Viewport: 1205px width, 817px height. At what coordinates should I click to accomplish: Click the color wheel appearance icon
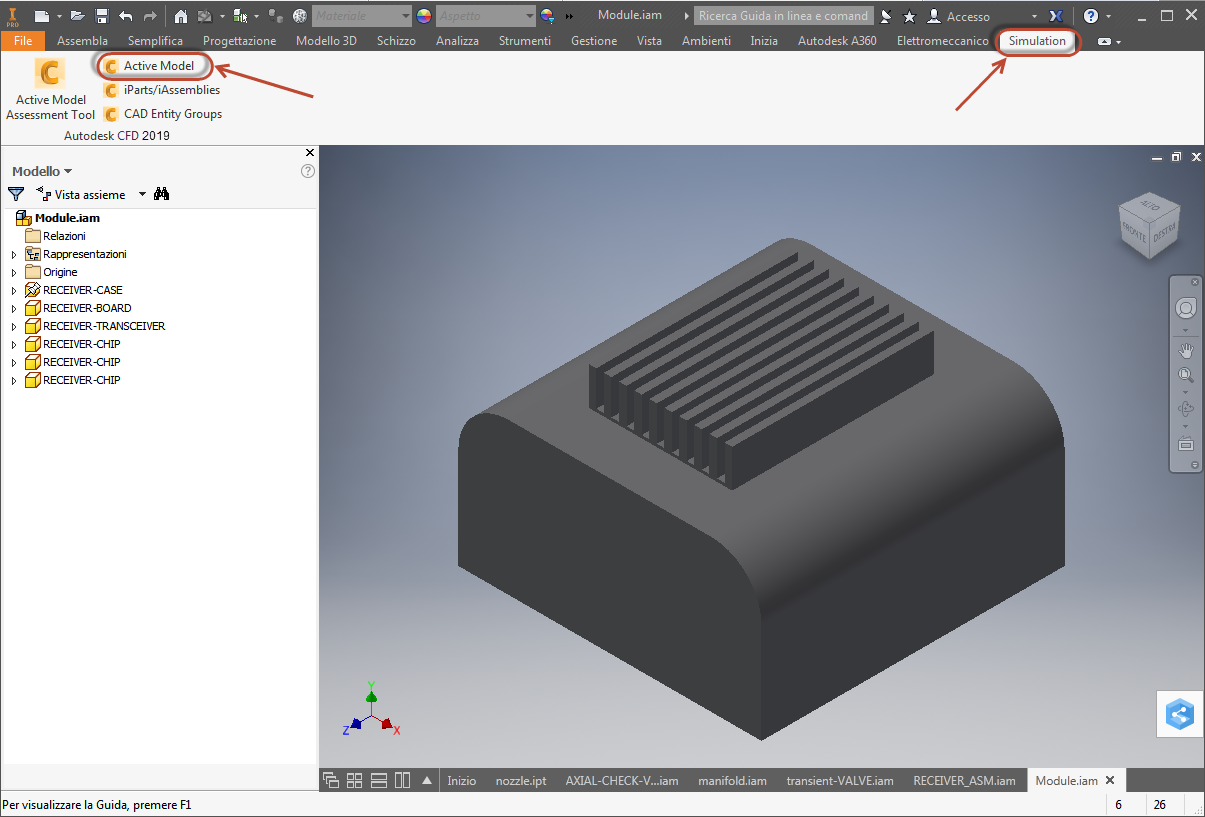tap(424, 16)
